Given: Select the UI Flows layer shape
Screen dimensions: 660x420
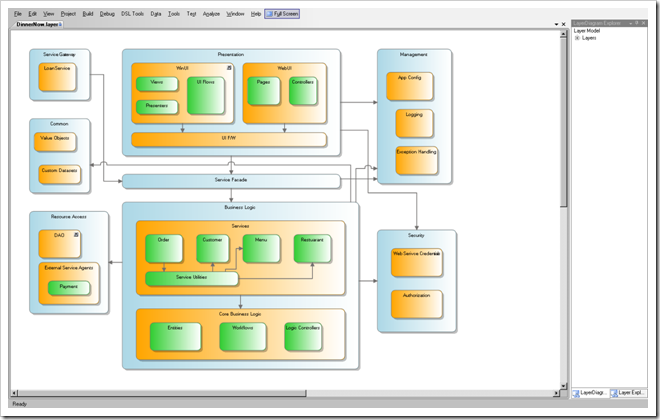Looking at the screenshot, I should click(205, 96).
